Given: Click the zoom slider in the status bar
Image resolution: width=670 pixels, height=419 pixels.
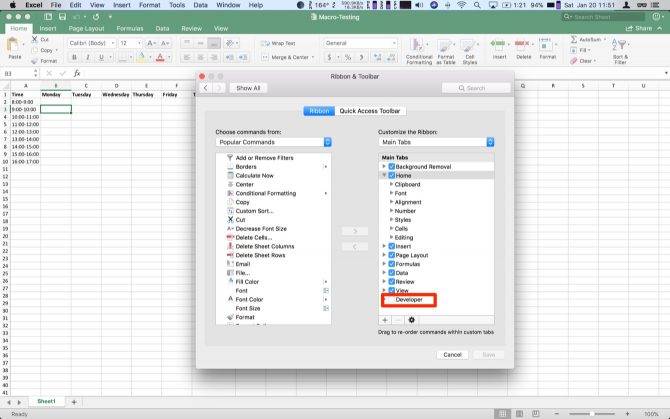Looking at the screenshot, I should point(592,414).
